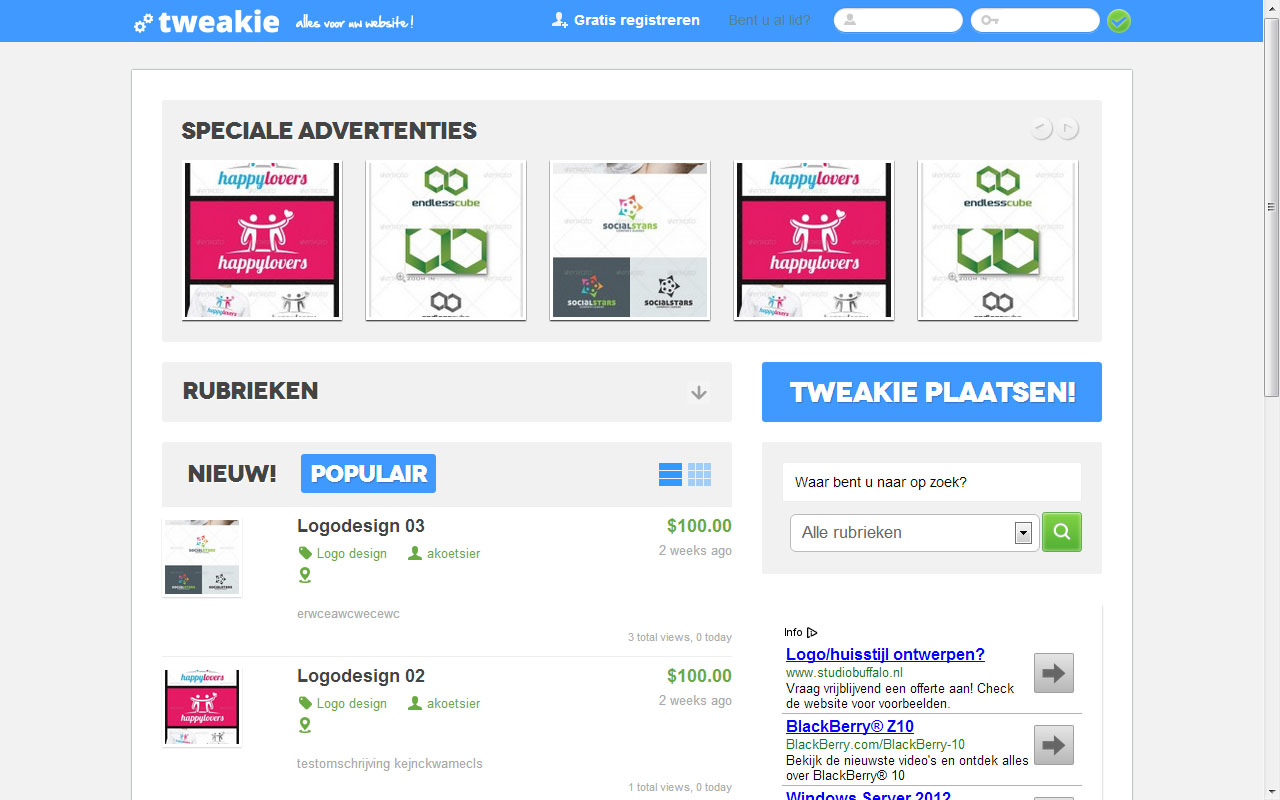1280x800 pixels.
Task: Open the first happylovers special ad thumbnail
Action: coord(262,241)
